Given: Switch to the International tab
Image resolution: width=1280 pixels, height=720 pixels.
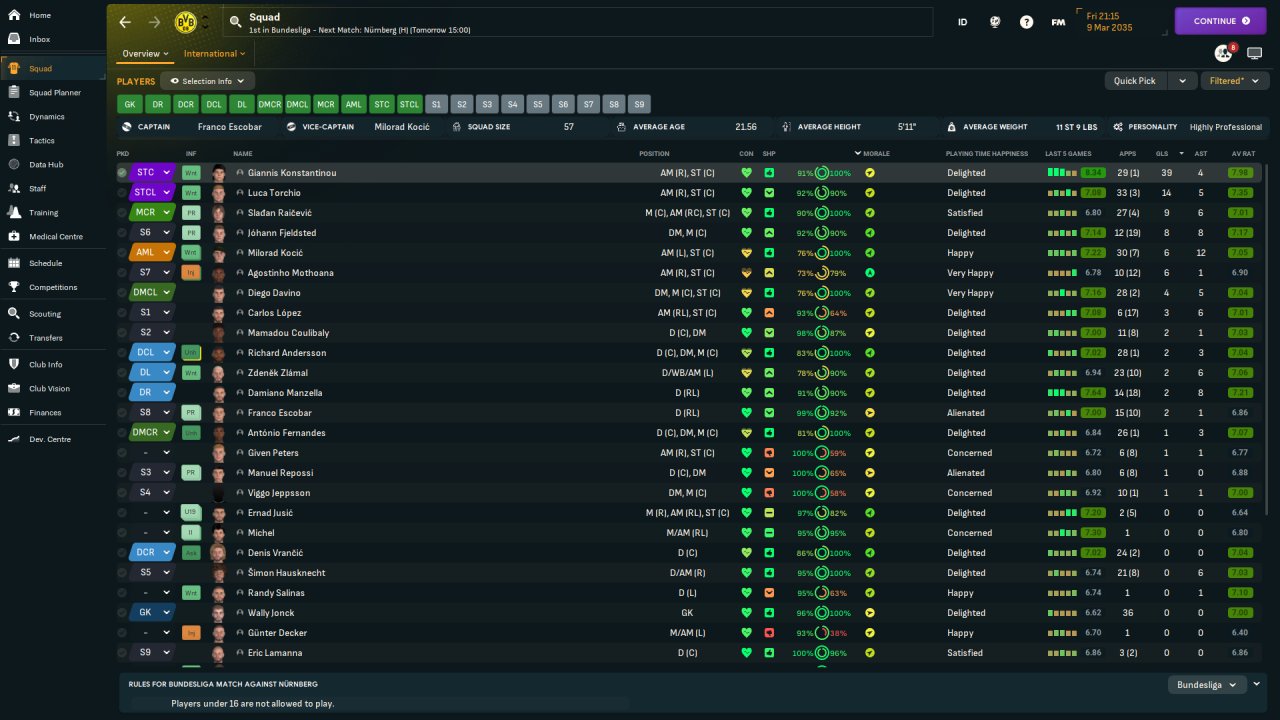Looking at the screenshot, I should point(210,54).
